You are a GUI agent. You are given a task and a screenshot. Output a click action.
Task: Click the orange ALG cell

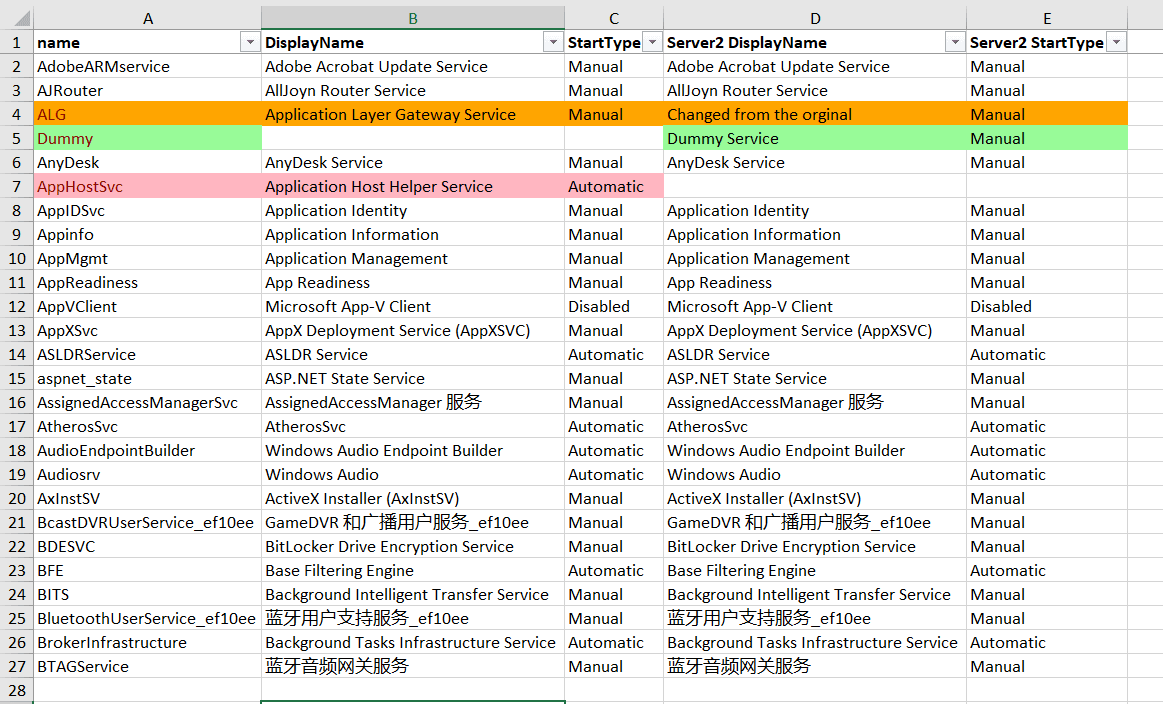(148, 114)
